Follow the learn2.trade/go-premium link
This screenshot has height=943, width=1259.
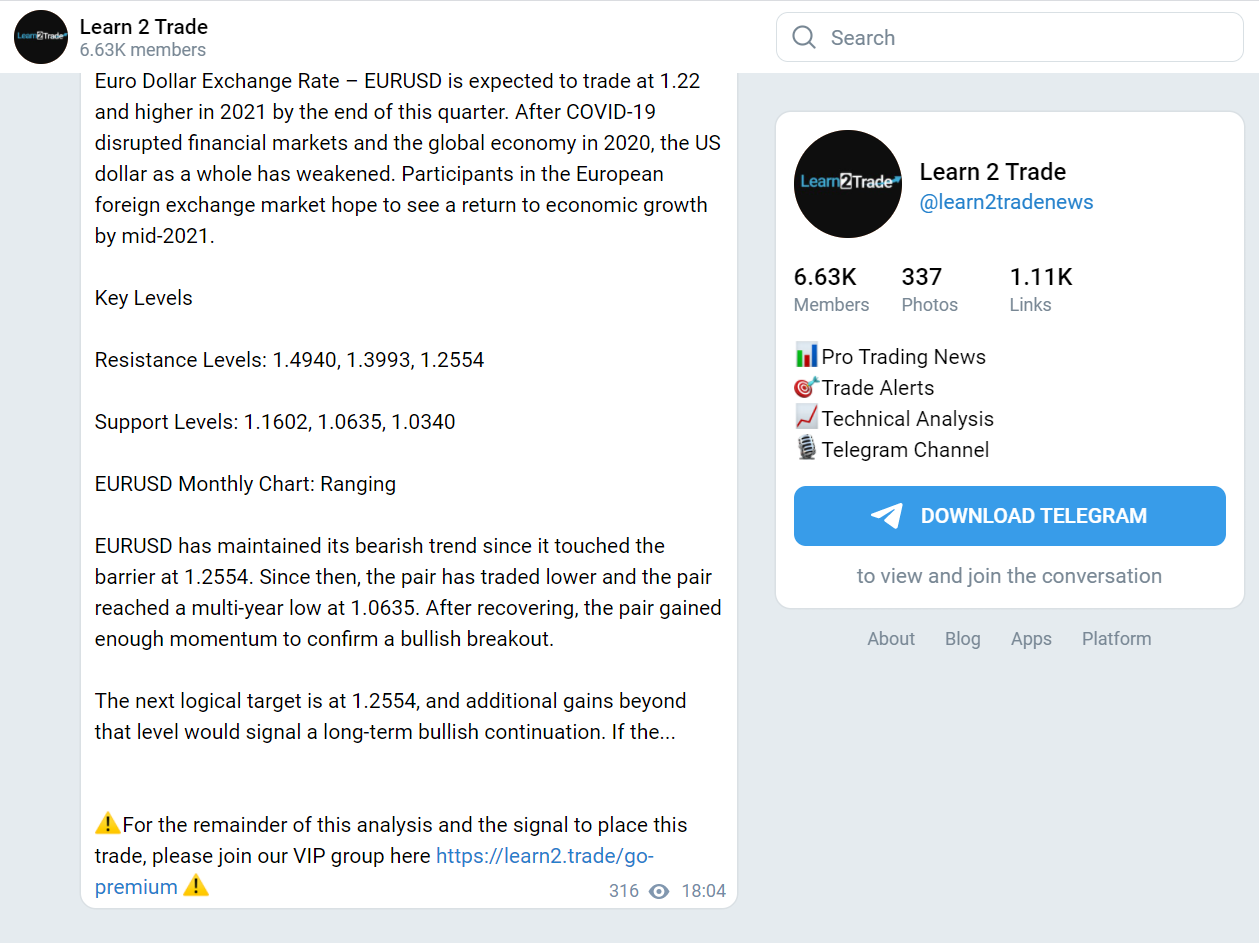pyautogui.click(x=544, y=856)
